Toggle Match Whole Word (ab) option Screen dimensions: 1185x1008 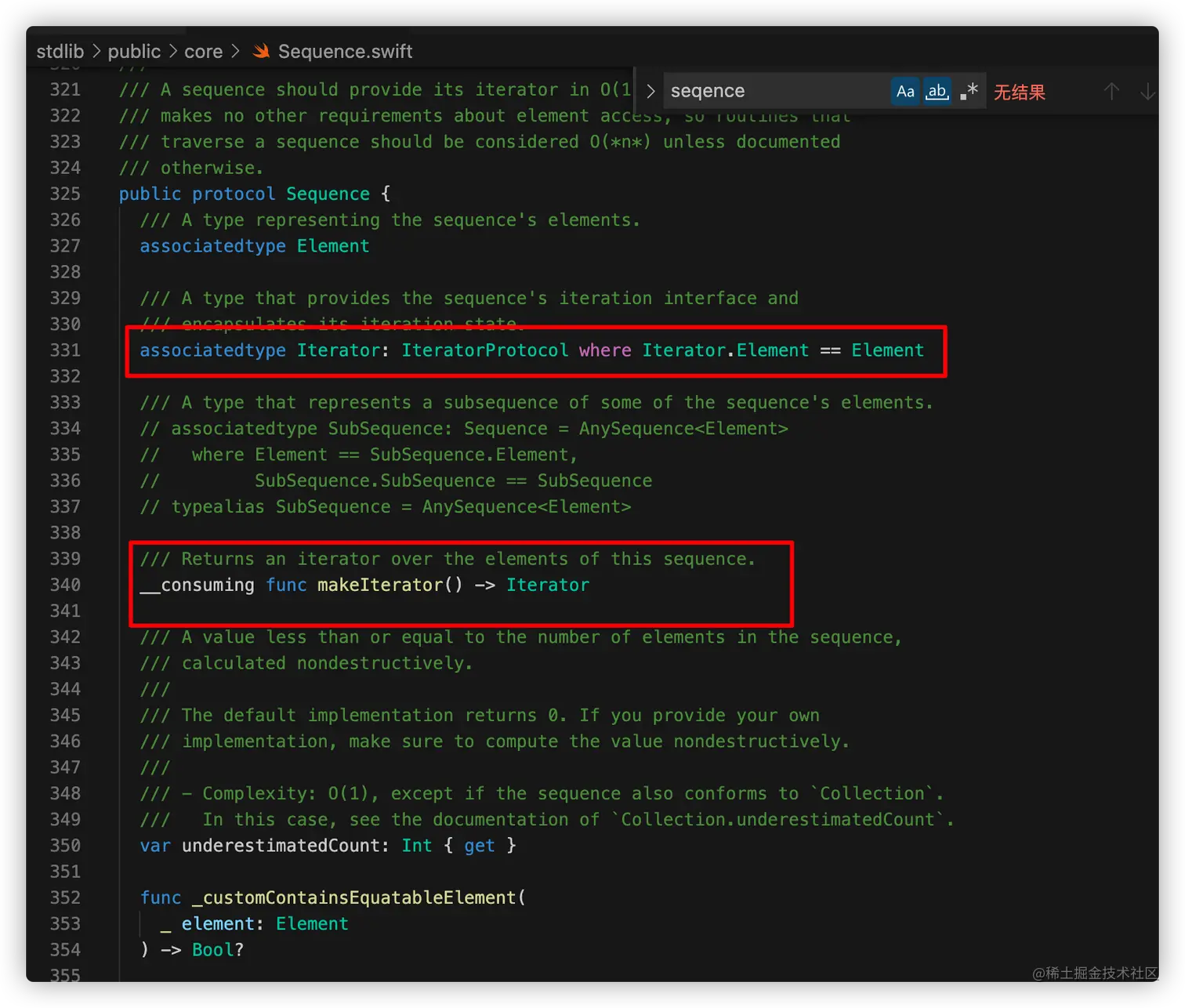click(x=937, y=92)
